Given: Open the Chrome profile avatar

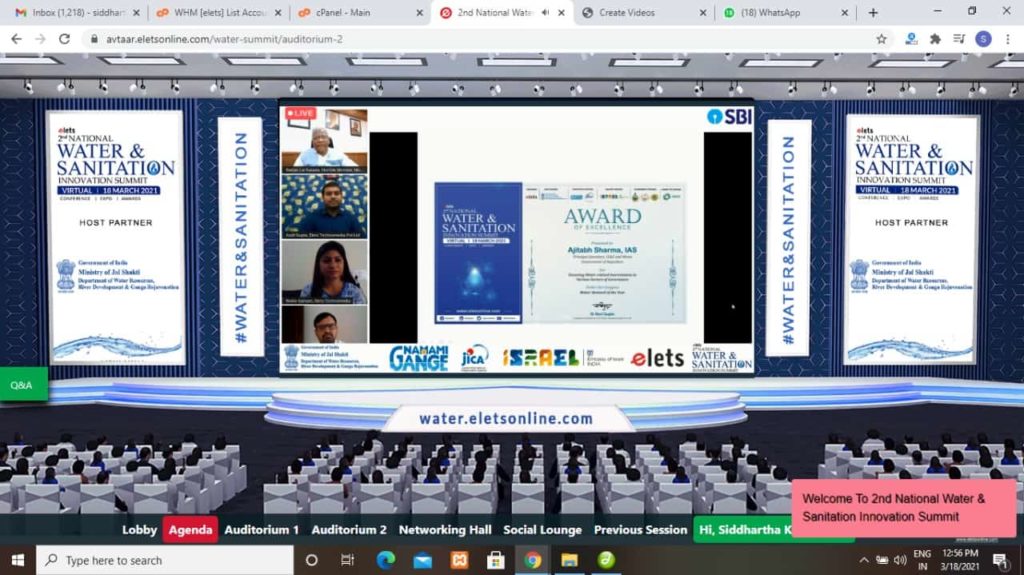Looking at the screenshot, I should 983,39.
